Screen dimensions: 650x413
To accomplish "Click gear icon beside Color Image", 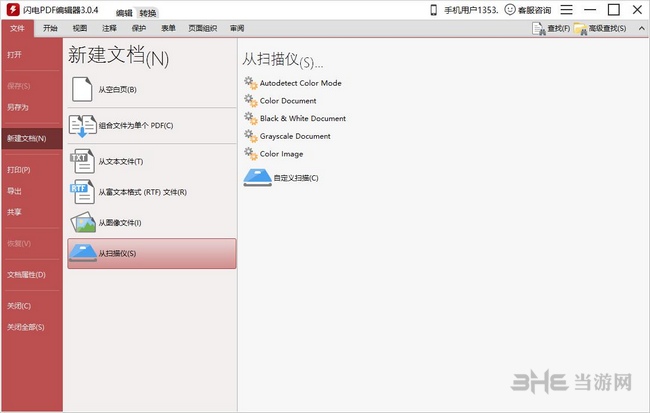I will click(x=251, y=154).
